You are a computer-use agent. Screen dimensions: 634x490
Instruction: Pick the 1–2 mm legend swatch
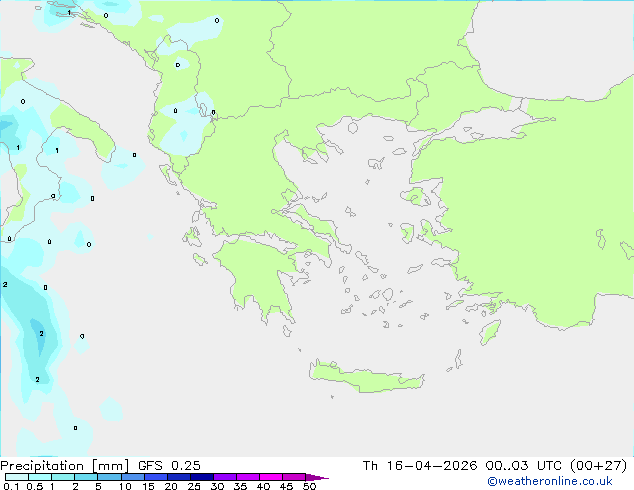coord(63,477)
